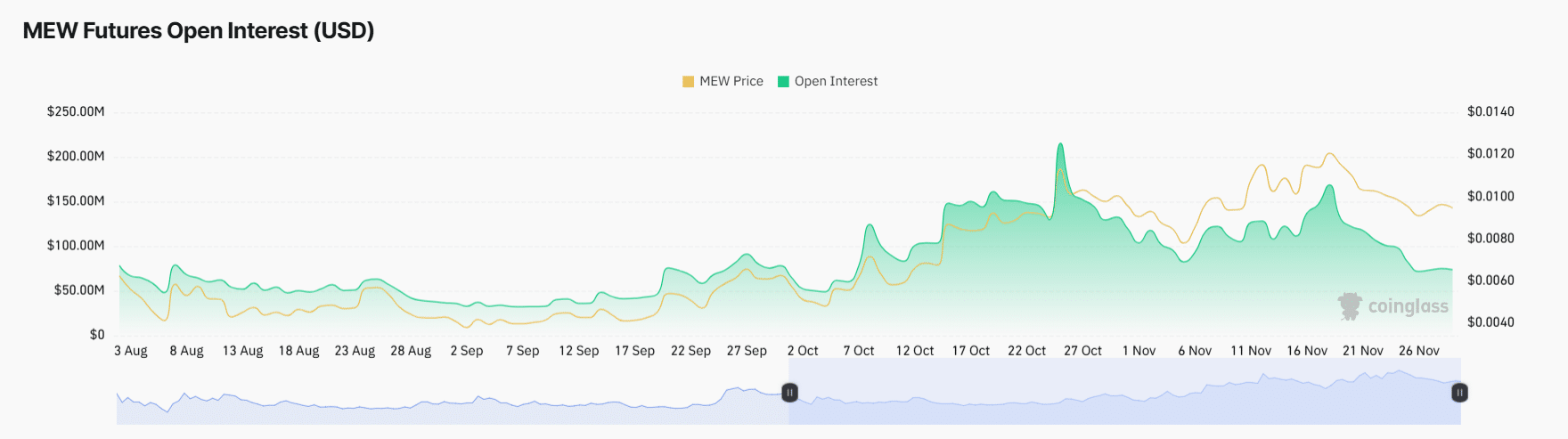Click the $100.00M open interest axis label
Viewport: 1568px width, 439px height.
(76, 245)
